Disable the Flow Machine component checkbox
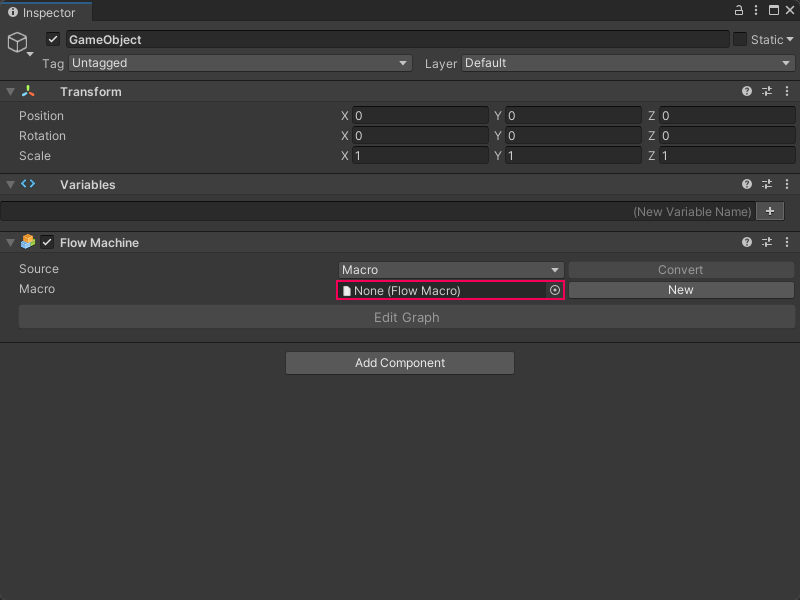The height and width of the screenshot is (600, 800). [47, 243]
